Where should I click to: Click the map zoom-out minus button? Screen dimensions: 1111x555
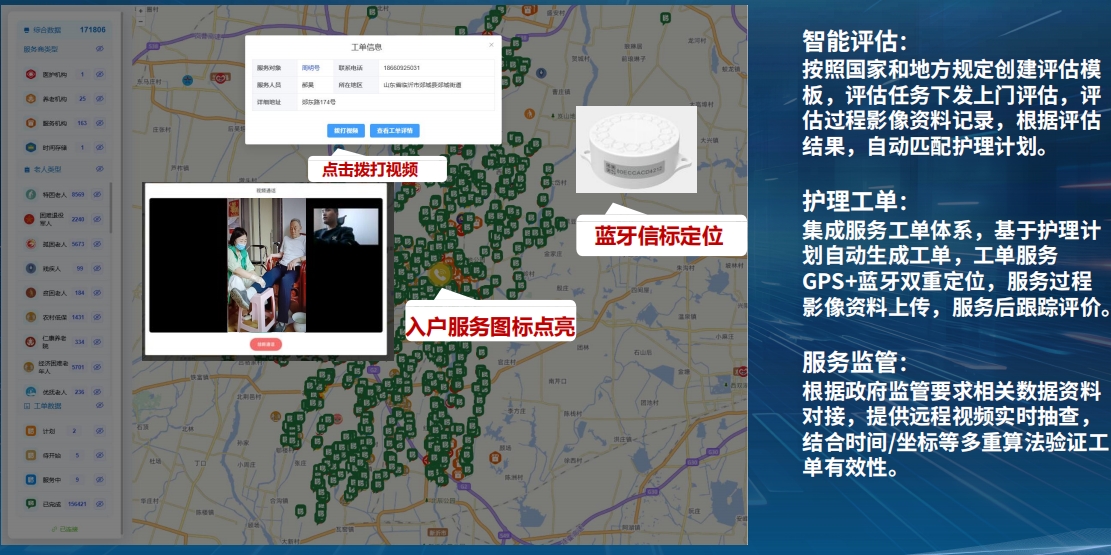click(x=140, y=21)
